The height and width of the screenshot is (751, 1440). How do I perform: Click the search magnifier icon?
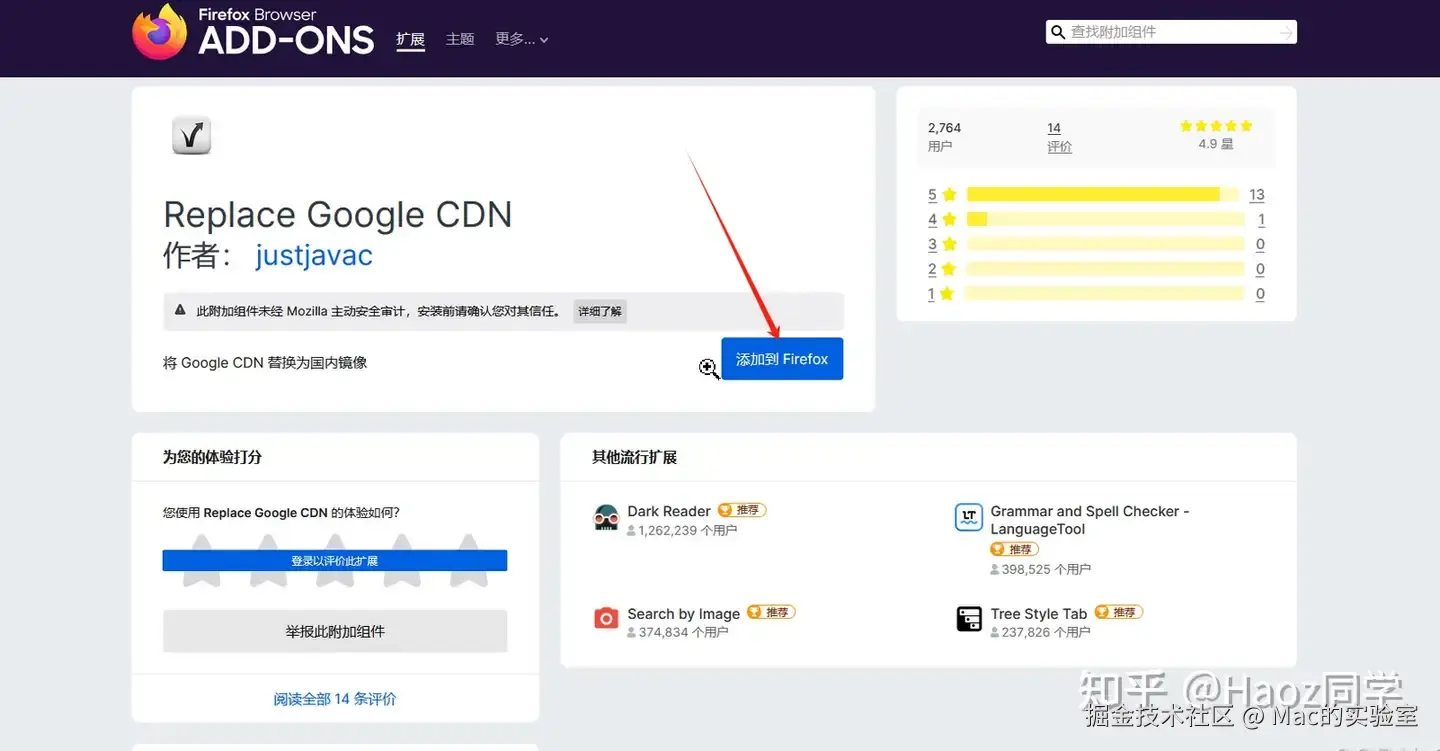[1057, 32]
